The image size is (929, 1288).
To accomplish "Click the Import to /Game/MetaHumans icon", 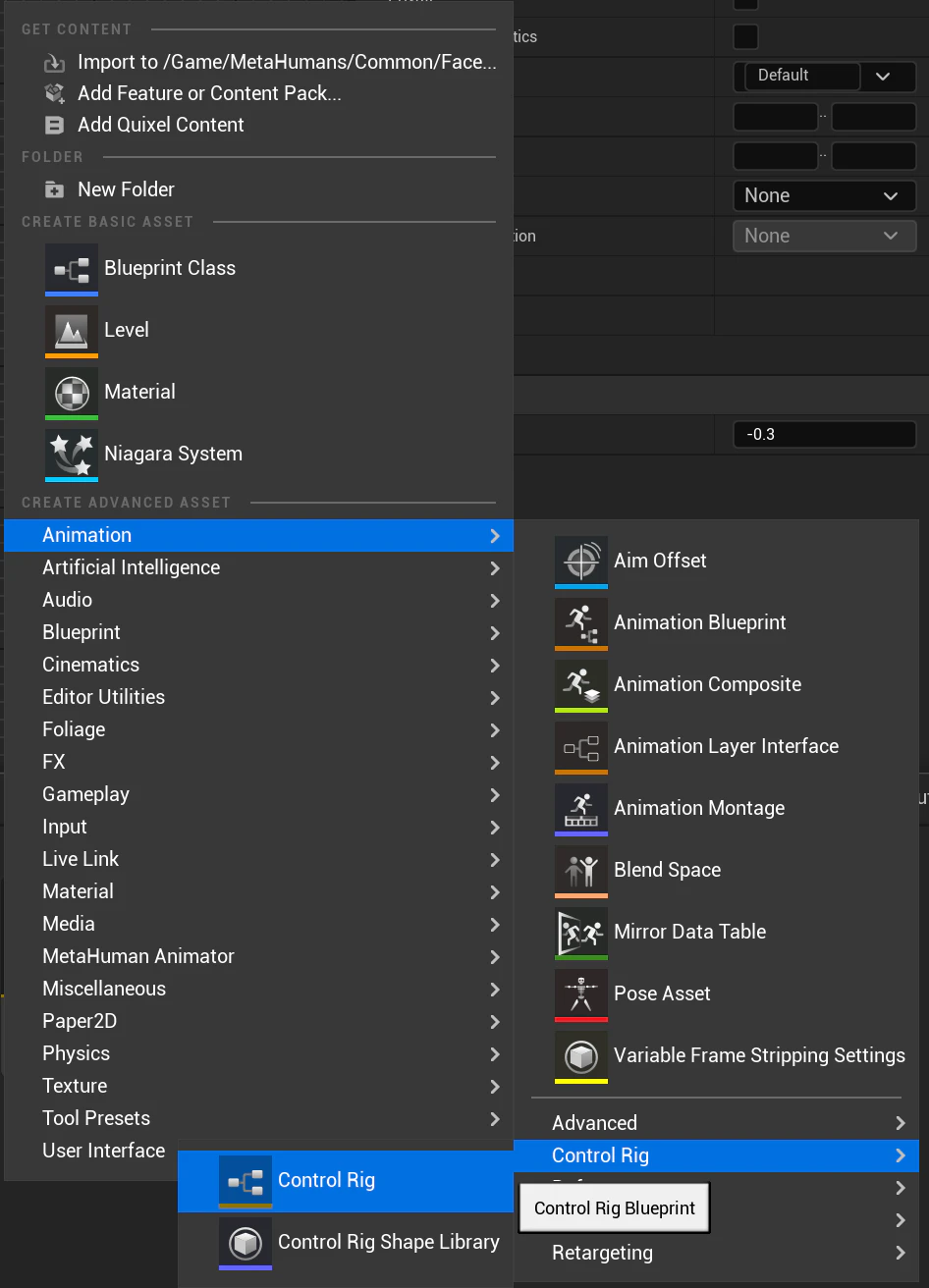I will [54, 63].
